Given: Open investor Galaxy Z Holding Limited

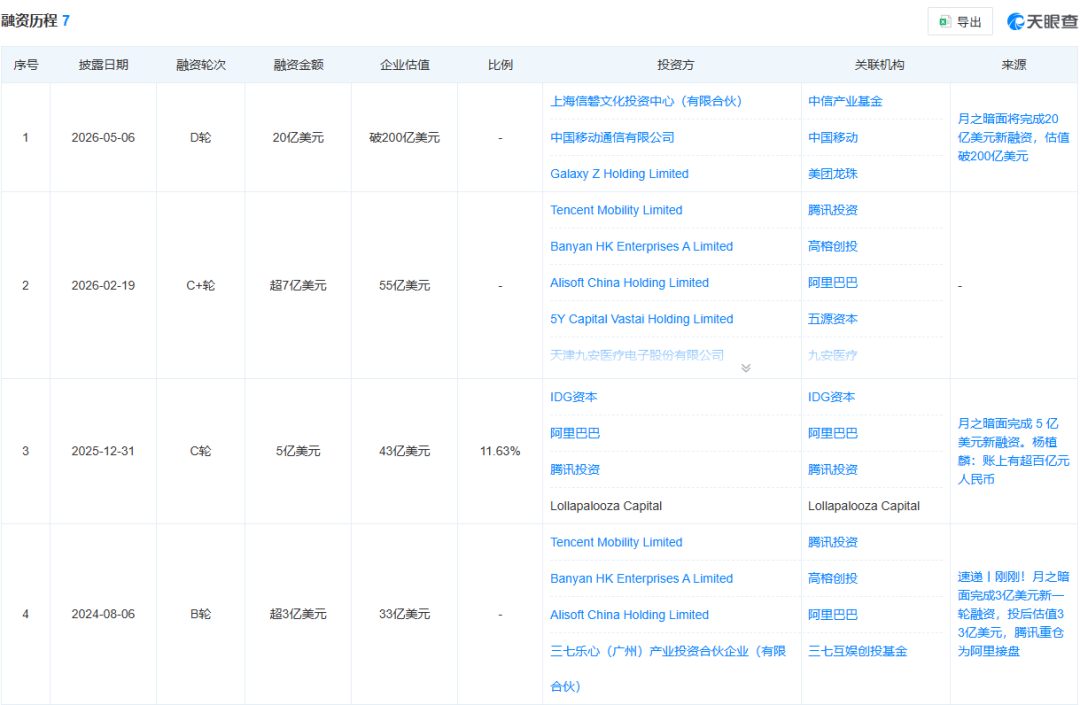Looking at the screenshot, I should click(x=619, y=174).
